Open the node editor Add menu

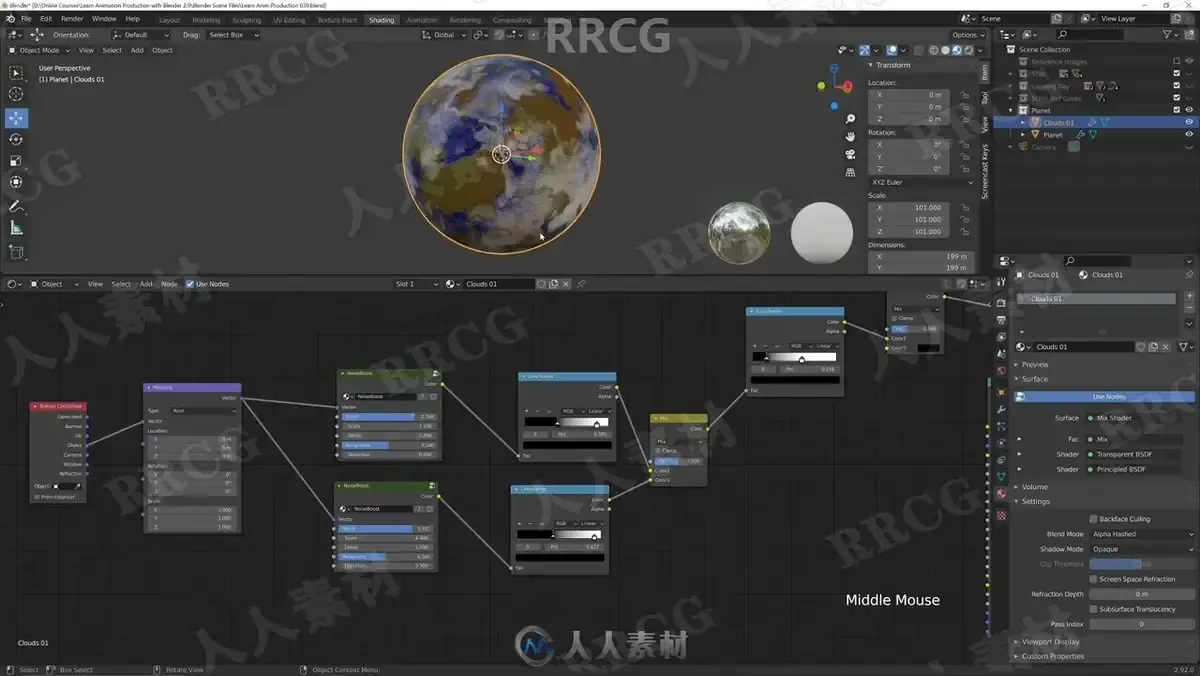[x=146, y=284]
